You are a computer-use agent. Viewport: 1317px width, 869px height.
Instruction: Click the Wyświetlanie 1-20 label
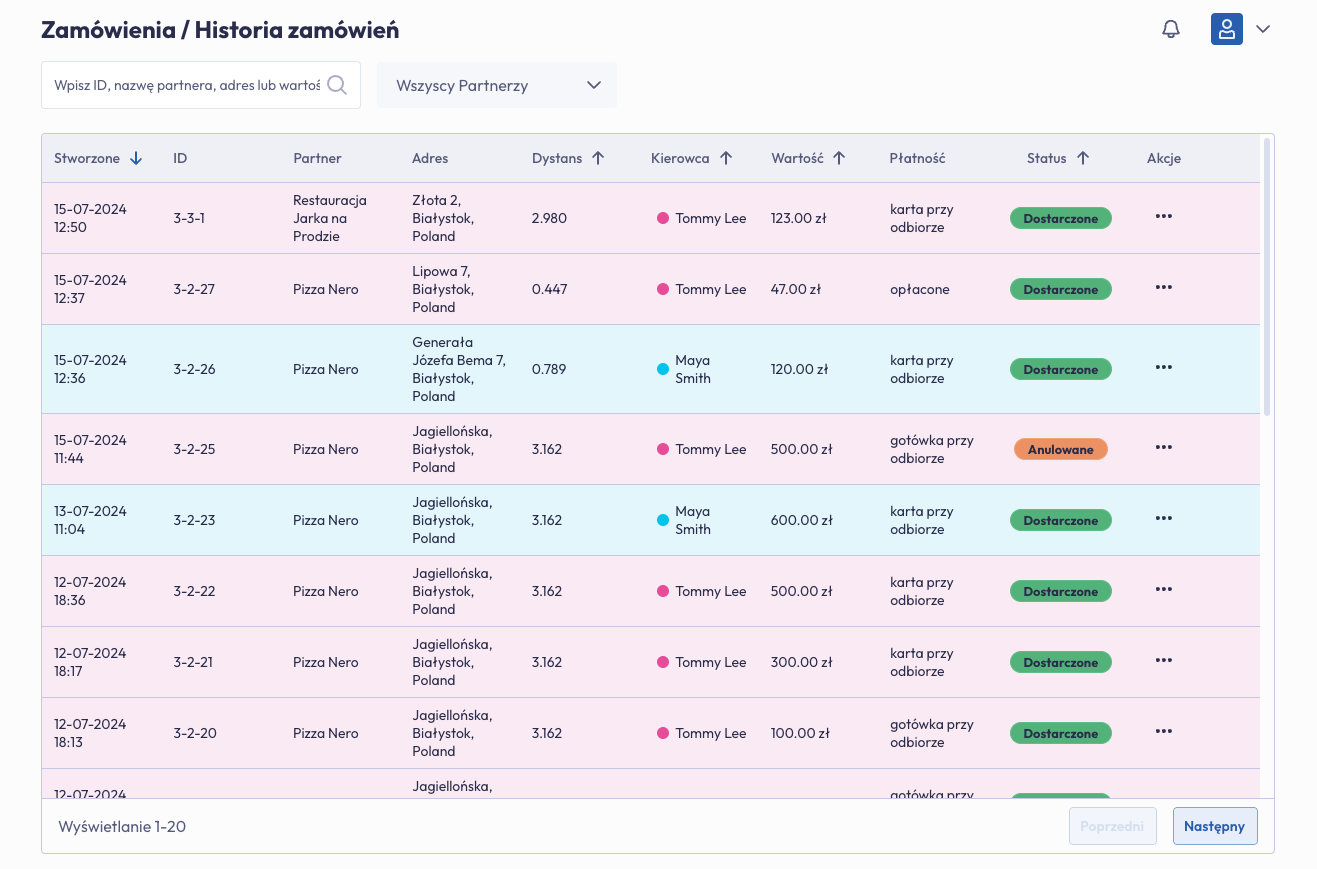pyautogui.click(x=122, y=826)
